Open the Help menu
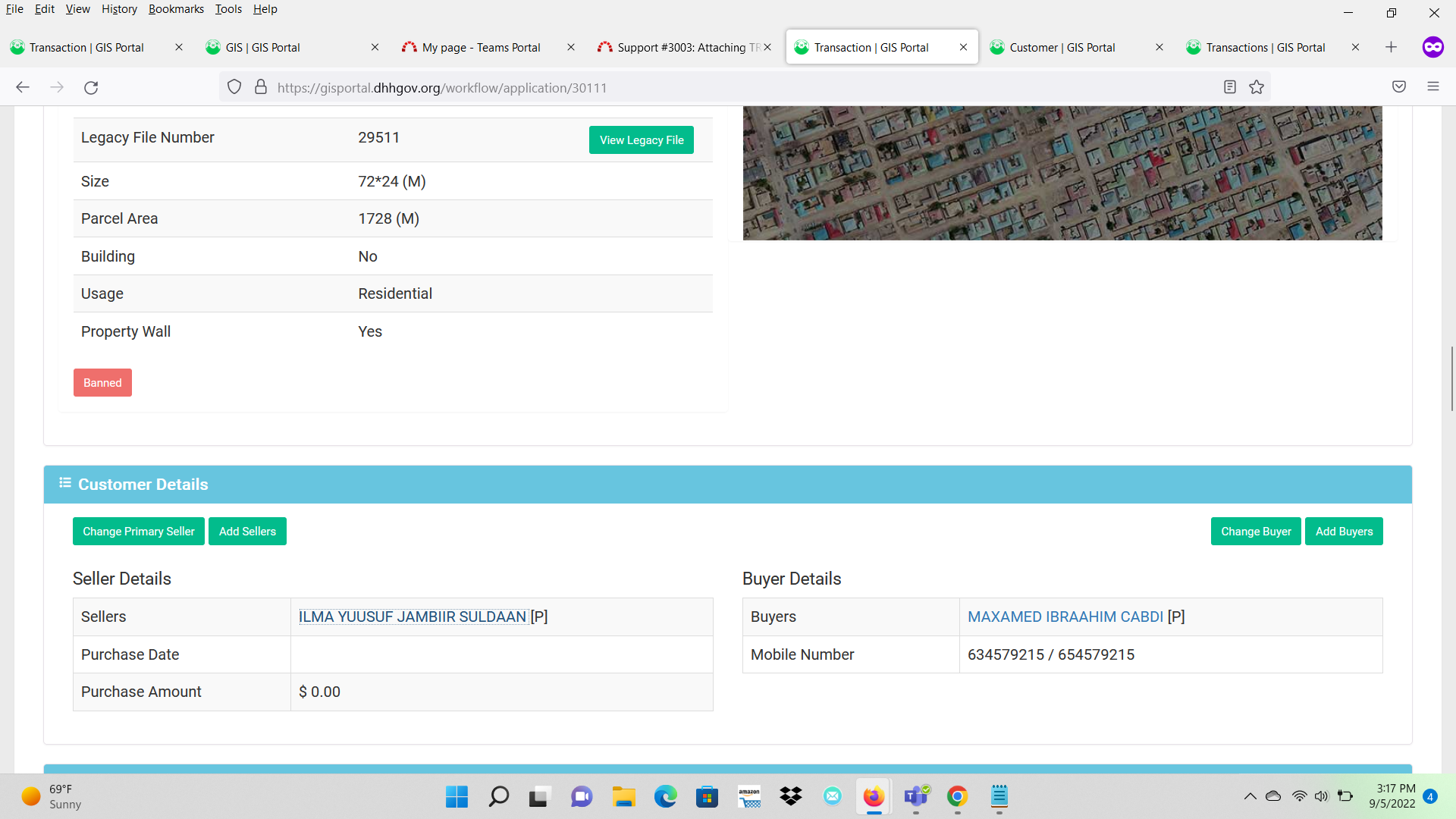This screenshot has height=819, width=1456. click(x=265, y=9)
